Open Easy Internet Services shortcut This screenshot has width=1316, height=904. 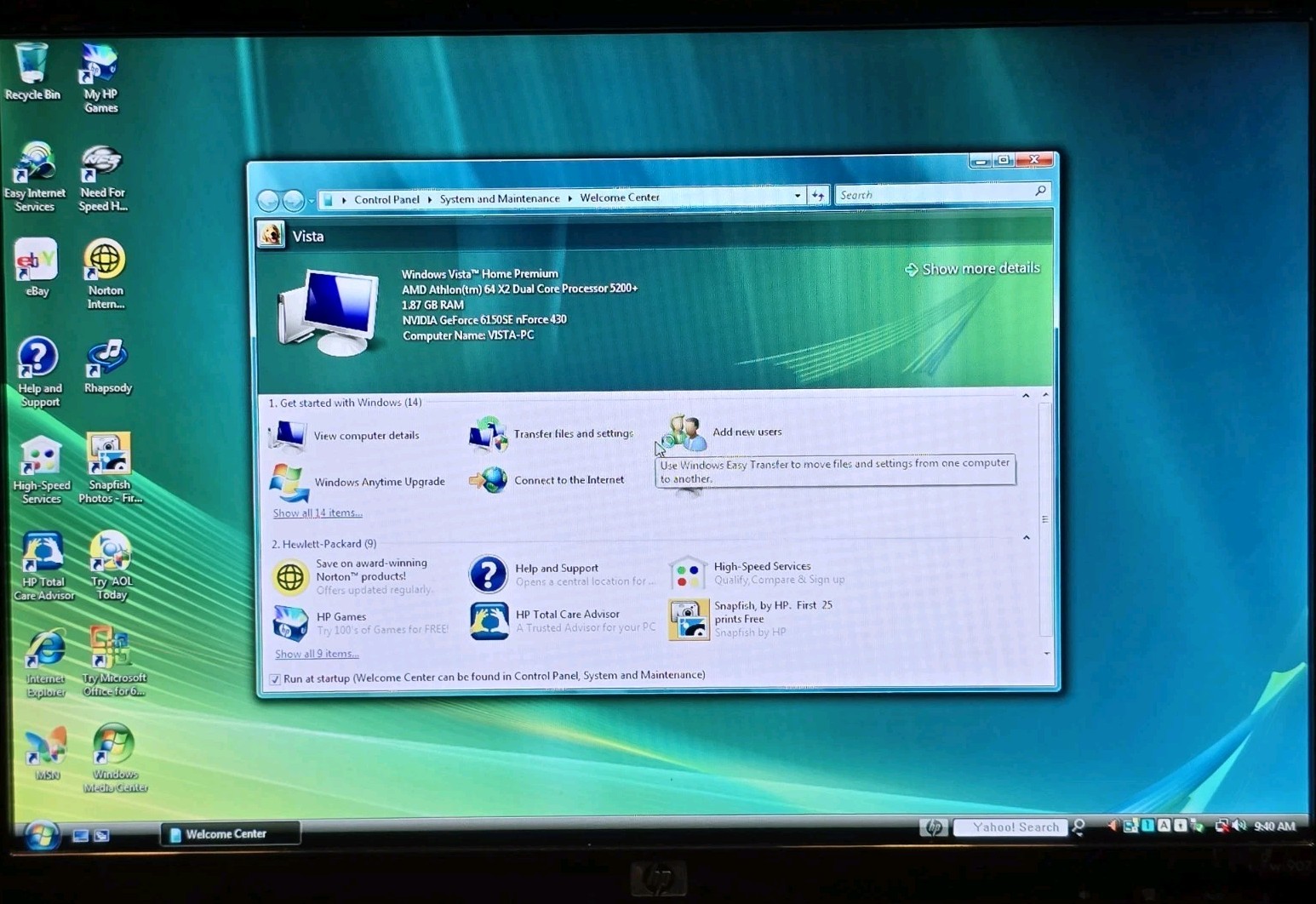34,177
